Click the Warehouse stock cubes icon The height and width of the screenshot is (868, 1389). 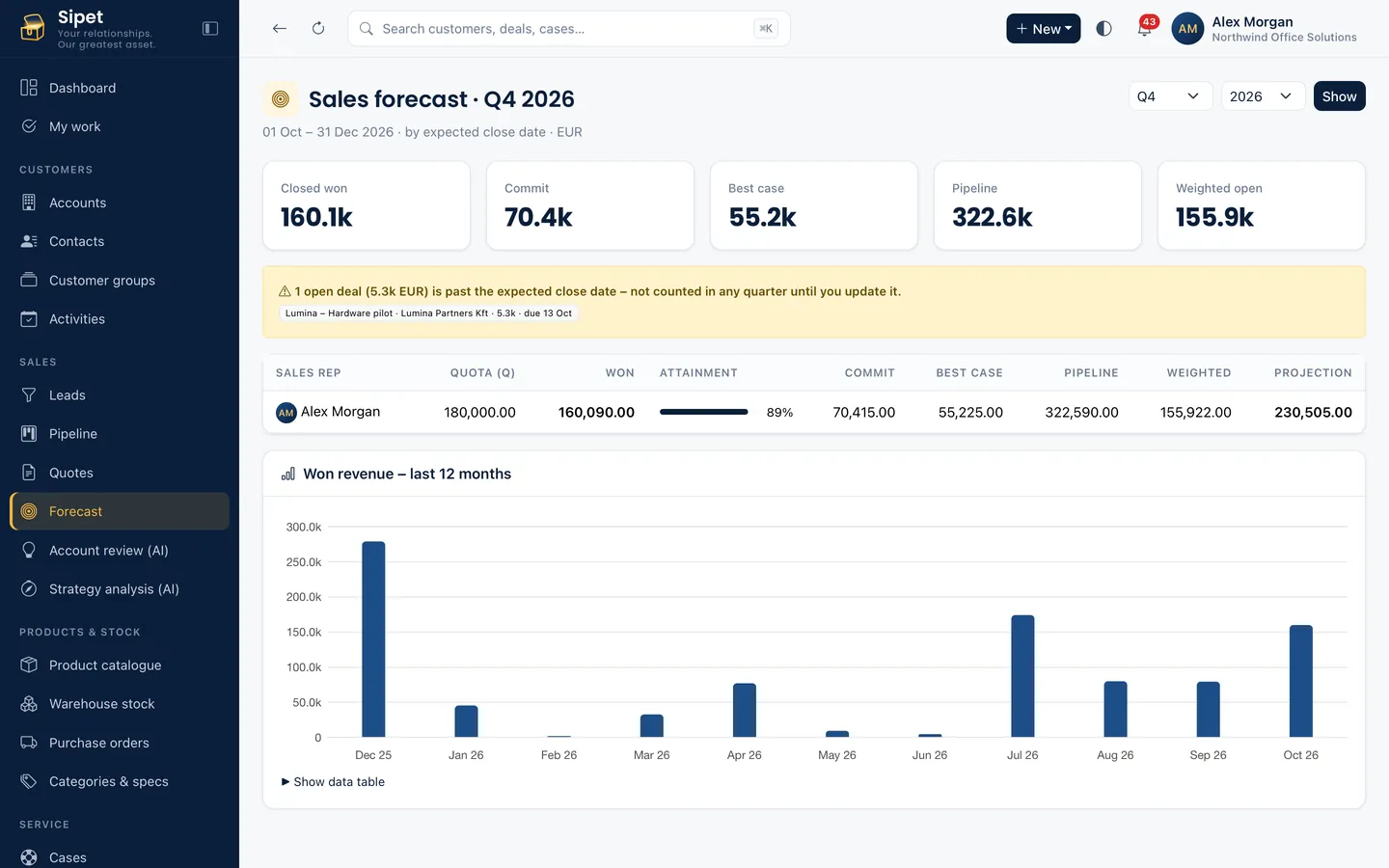pos(29,704)
